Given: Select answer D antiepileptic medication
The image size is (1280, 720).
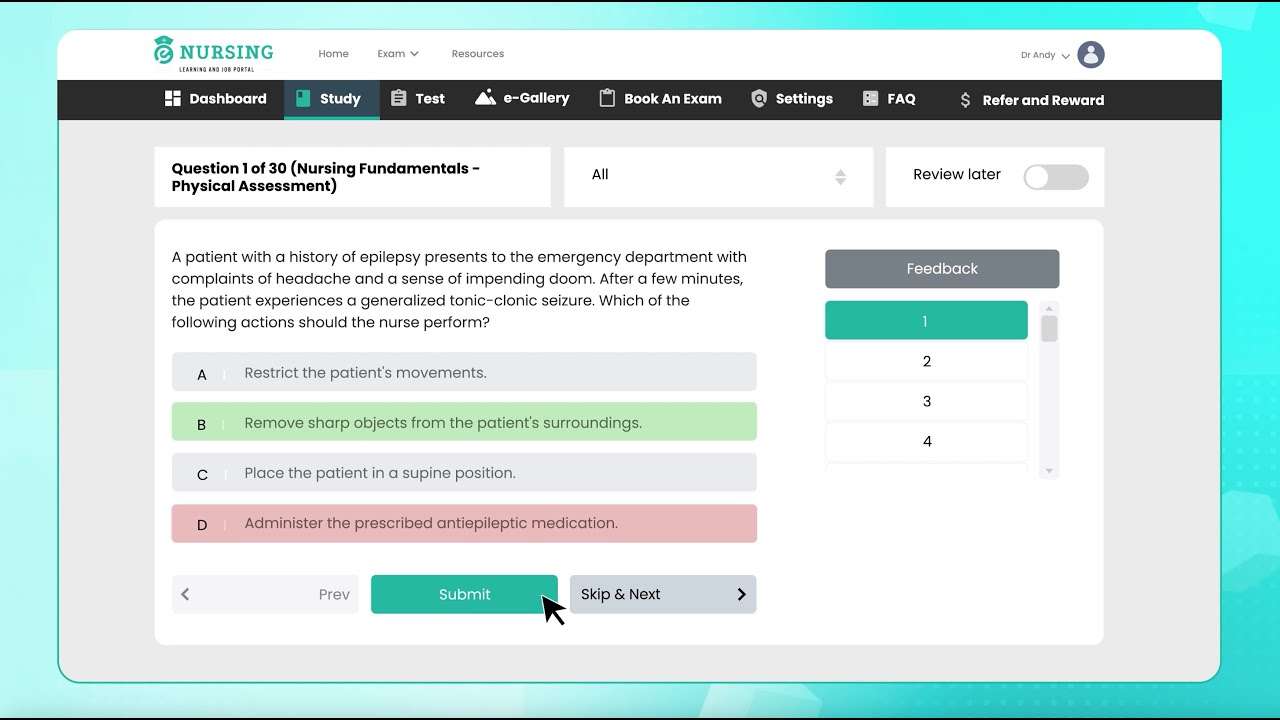Looking at the screenshot, I should point(464,523).
